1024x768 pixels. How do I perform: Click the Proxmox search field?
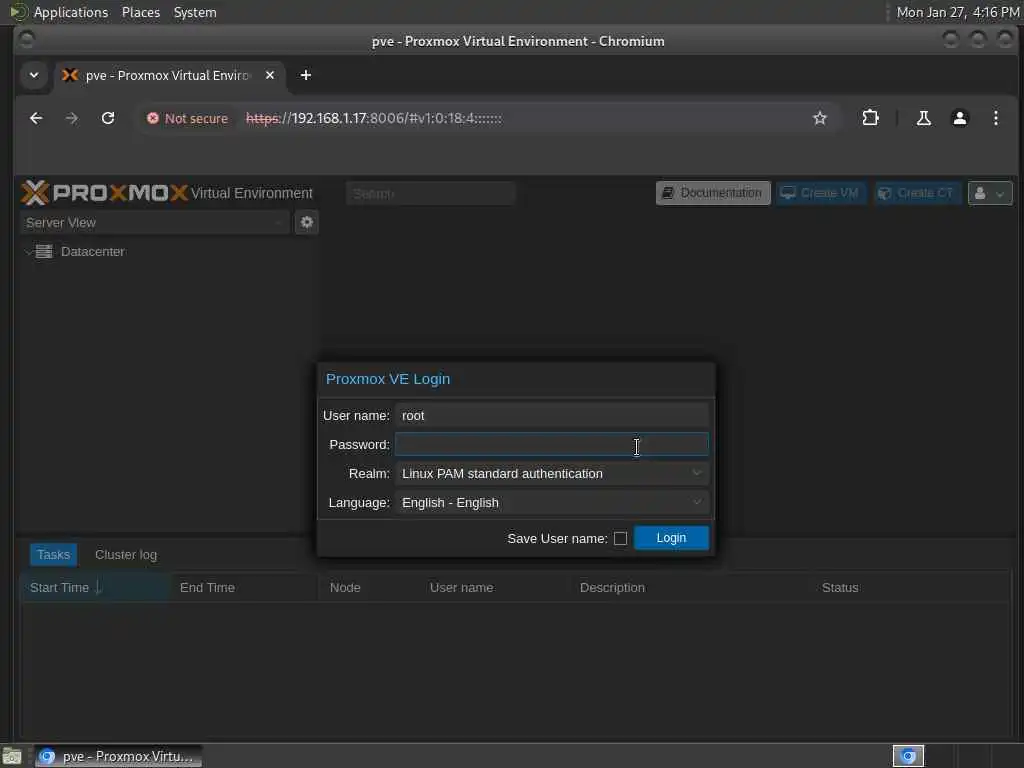click(x=430, y=193)
